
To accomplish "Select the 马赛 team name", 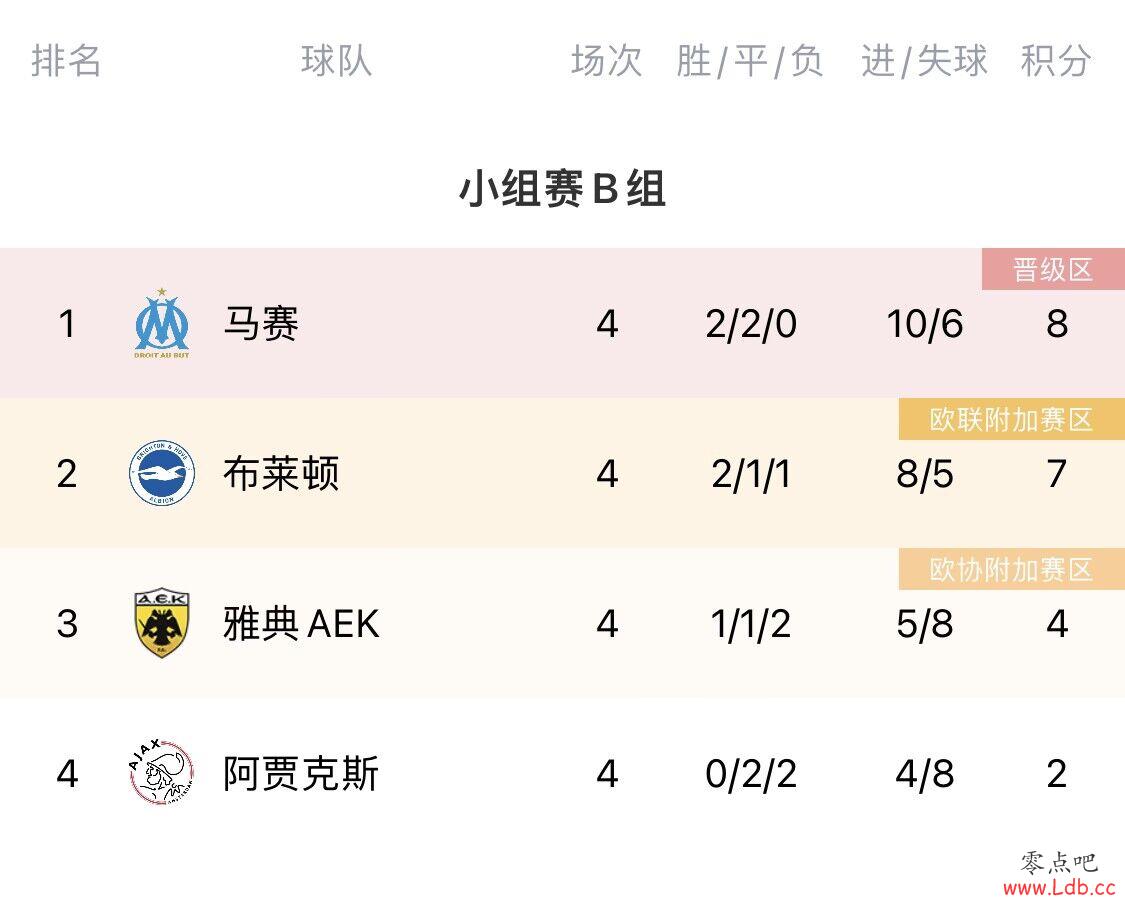I will pos(261,323).
